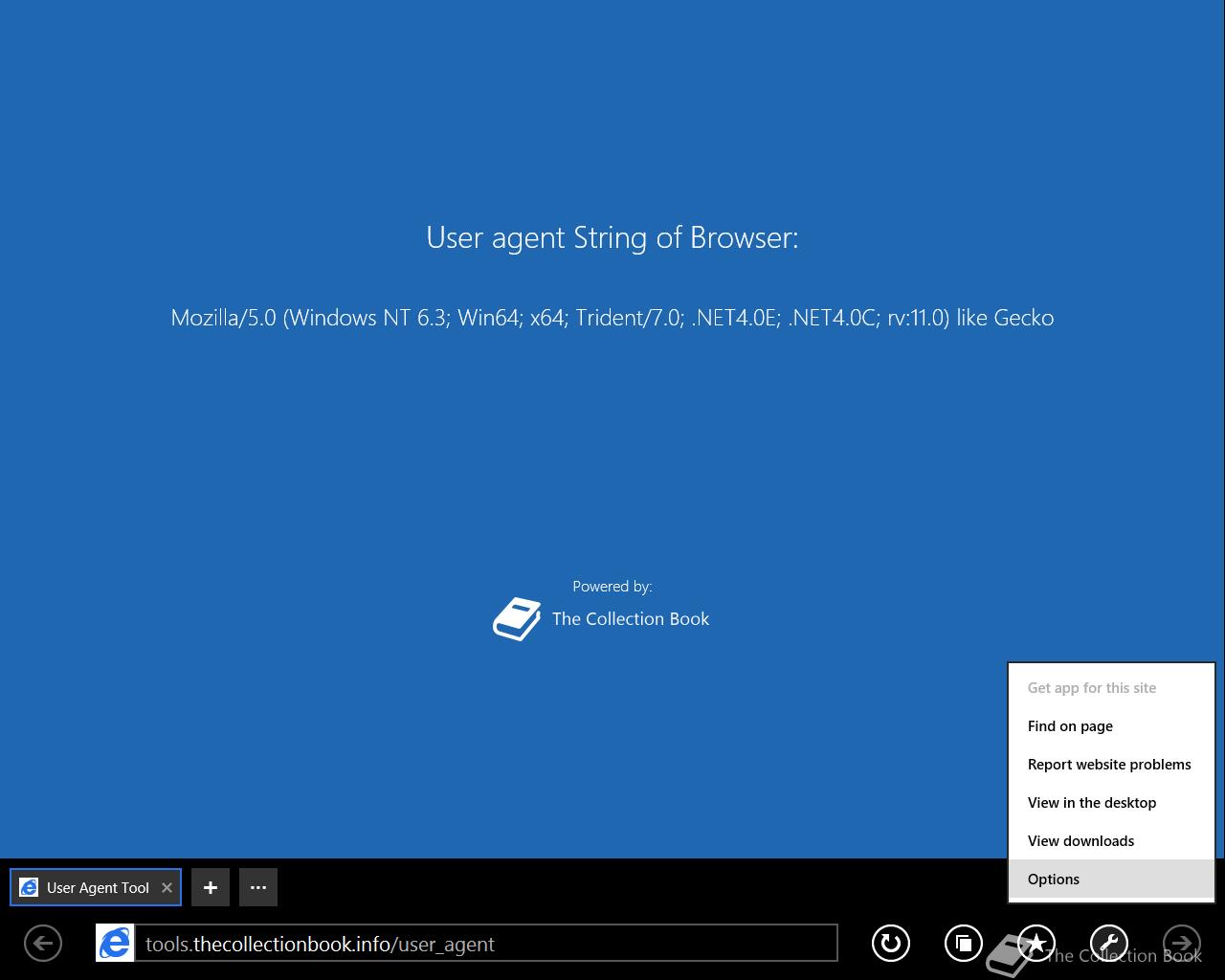The image size is (1225, 980).
Task: Open the tabs view icon
Action: 964,944
